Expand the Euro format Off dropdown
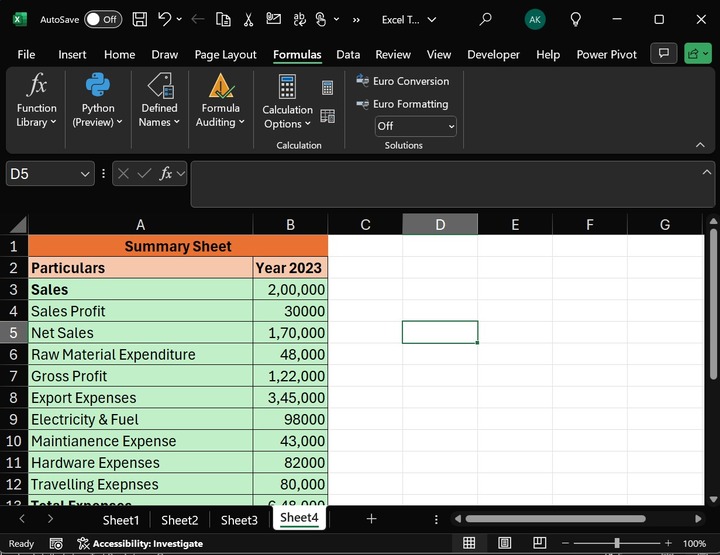 tap(415, 126)
